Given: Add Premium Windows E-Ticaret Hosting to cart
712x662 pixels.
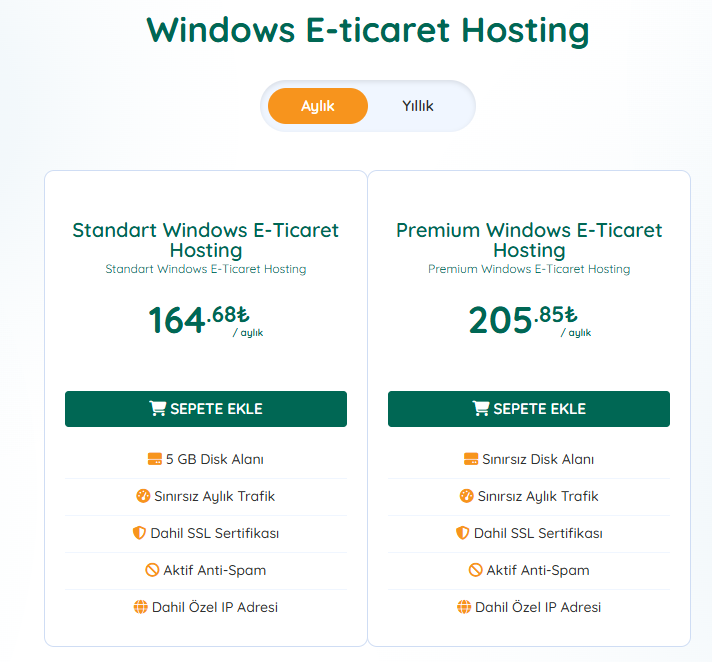Looking at the screenshot, I should click(x=529, y=409).
